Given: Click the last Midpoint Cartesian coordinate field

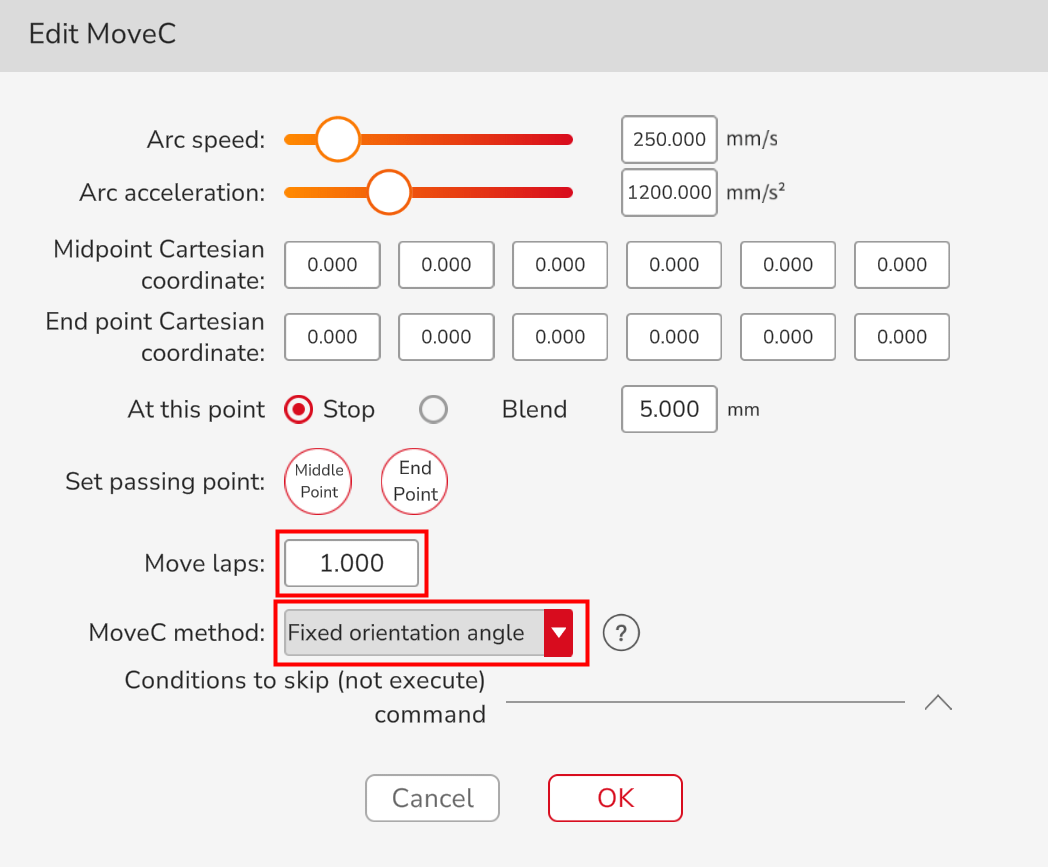Looking at the screenshot, I should 902,265.
